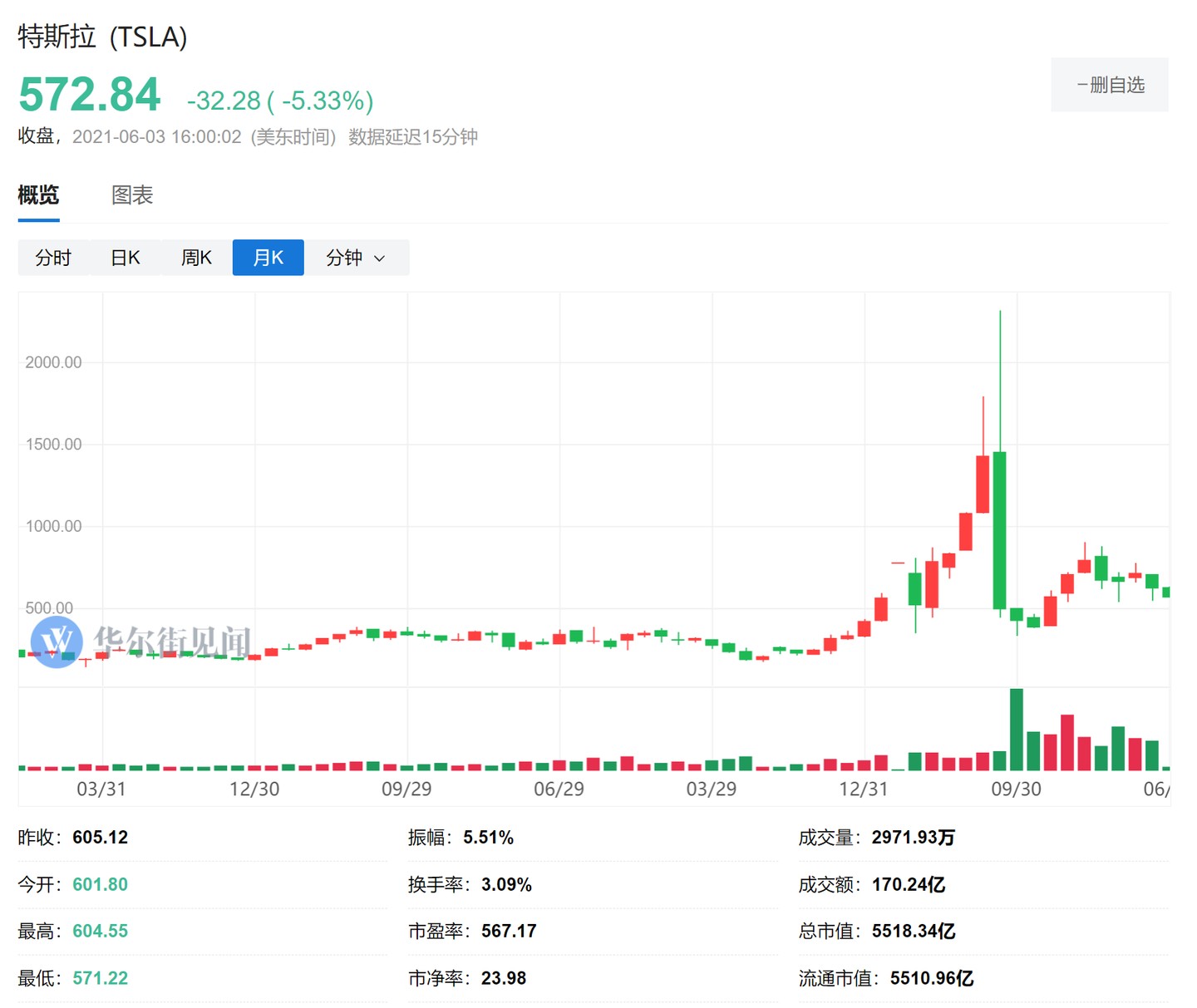Click the 572.84 current price figure
This screenshot has width=1197, height=1008.
(90, 95)
